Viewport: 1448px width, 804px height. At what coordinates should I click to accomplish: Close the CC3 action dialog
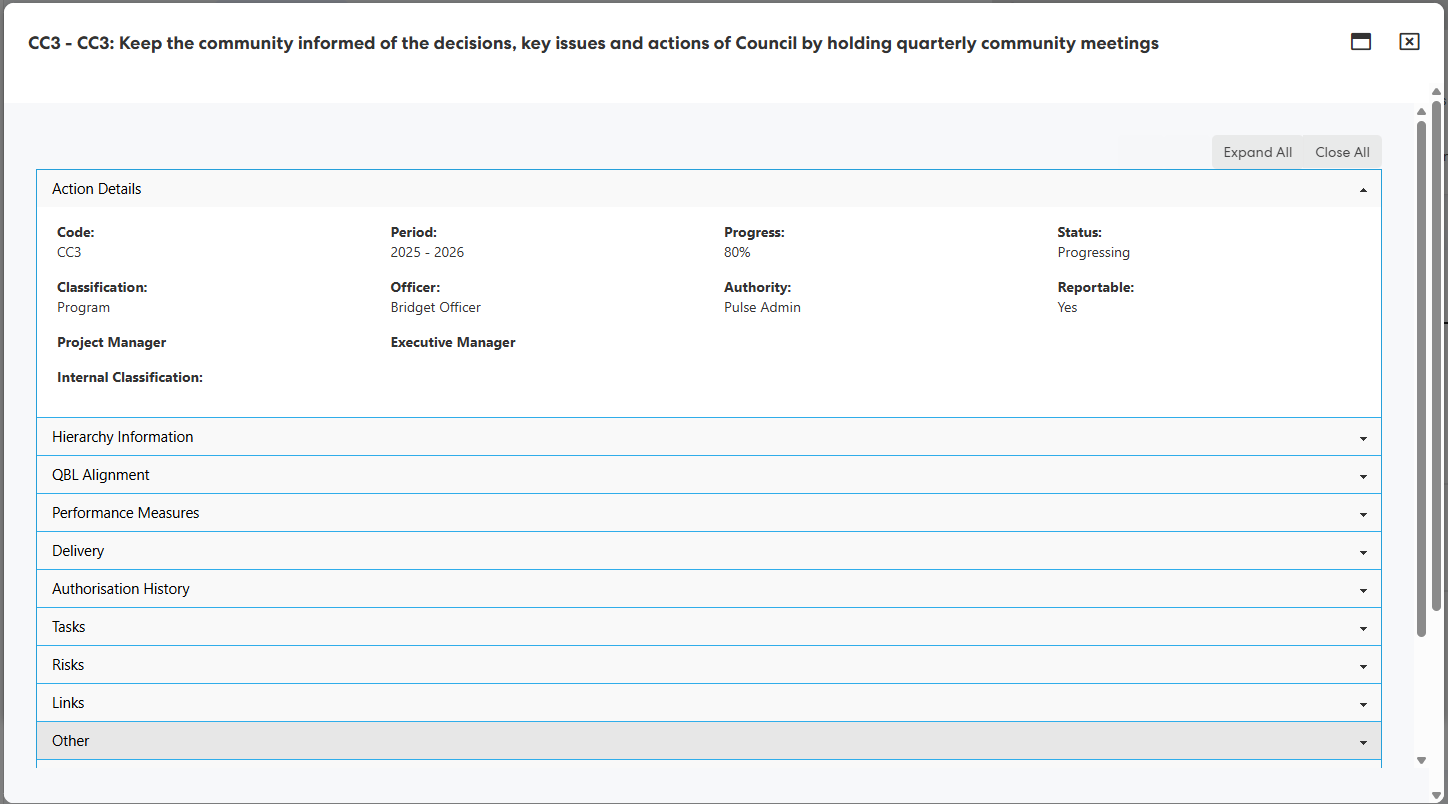click(1409, 42)
